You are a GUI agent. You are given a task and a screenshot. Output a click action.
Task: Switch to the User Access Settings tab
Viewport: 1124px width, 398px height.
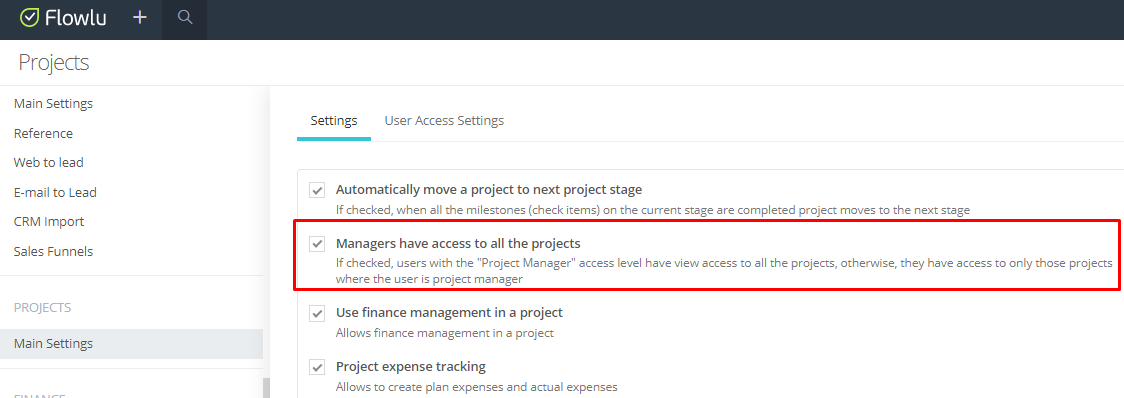click(x=444, y=120)
